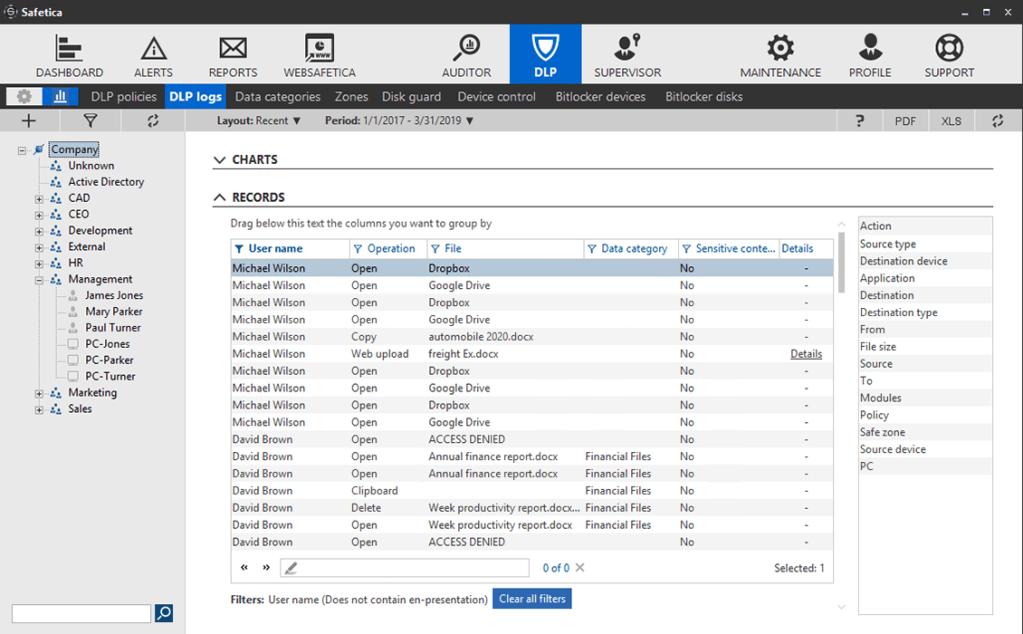Open the Period date range dropdown

point(399,121)
